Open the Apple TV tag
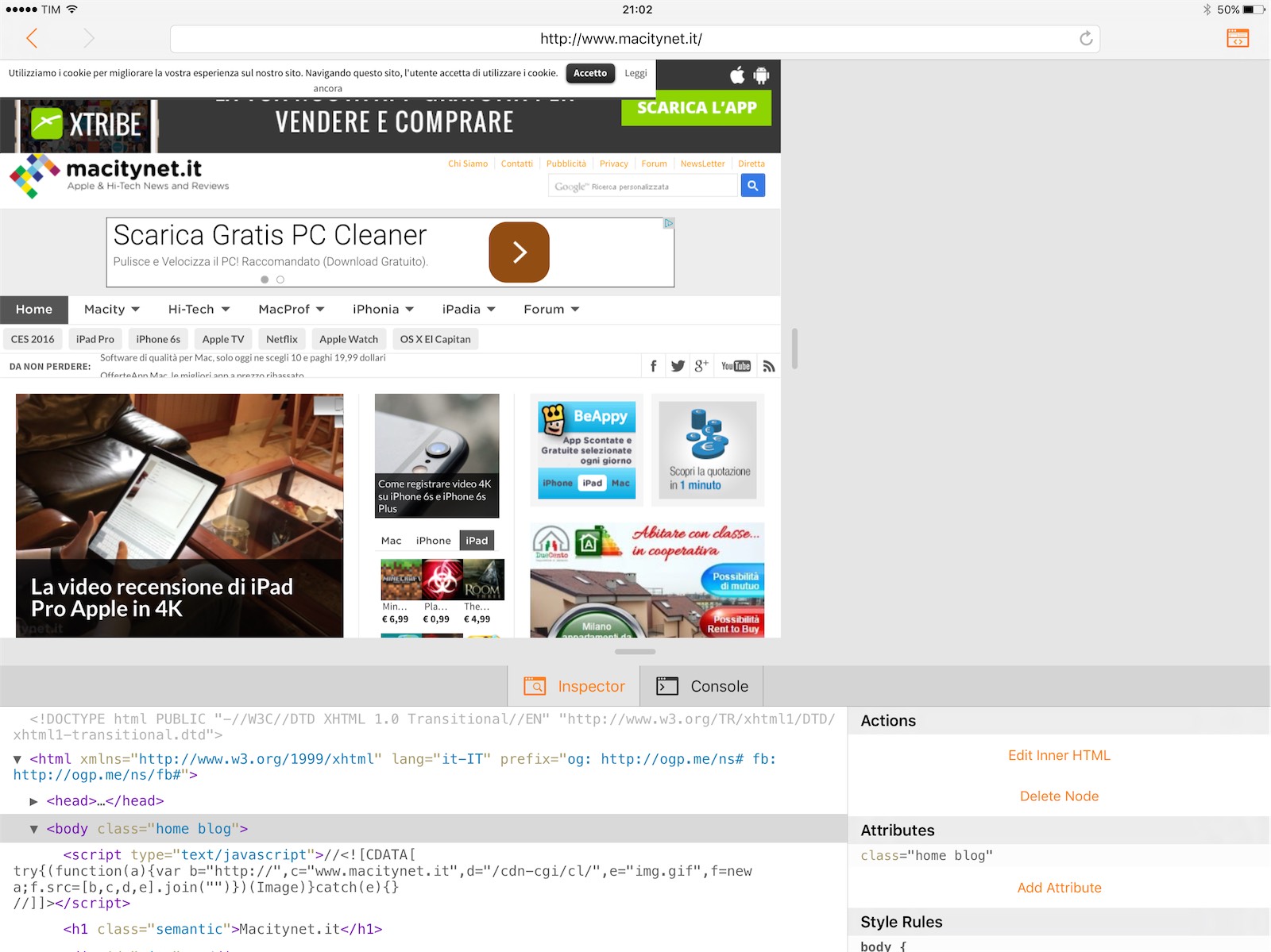This screenshot has height=952, width=1271. tap(223, 339)
